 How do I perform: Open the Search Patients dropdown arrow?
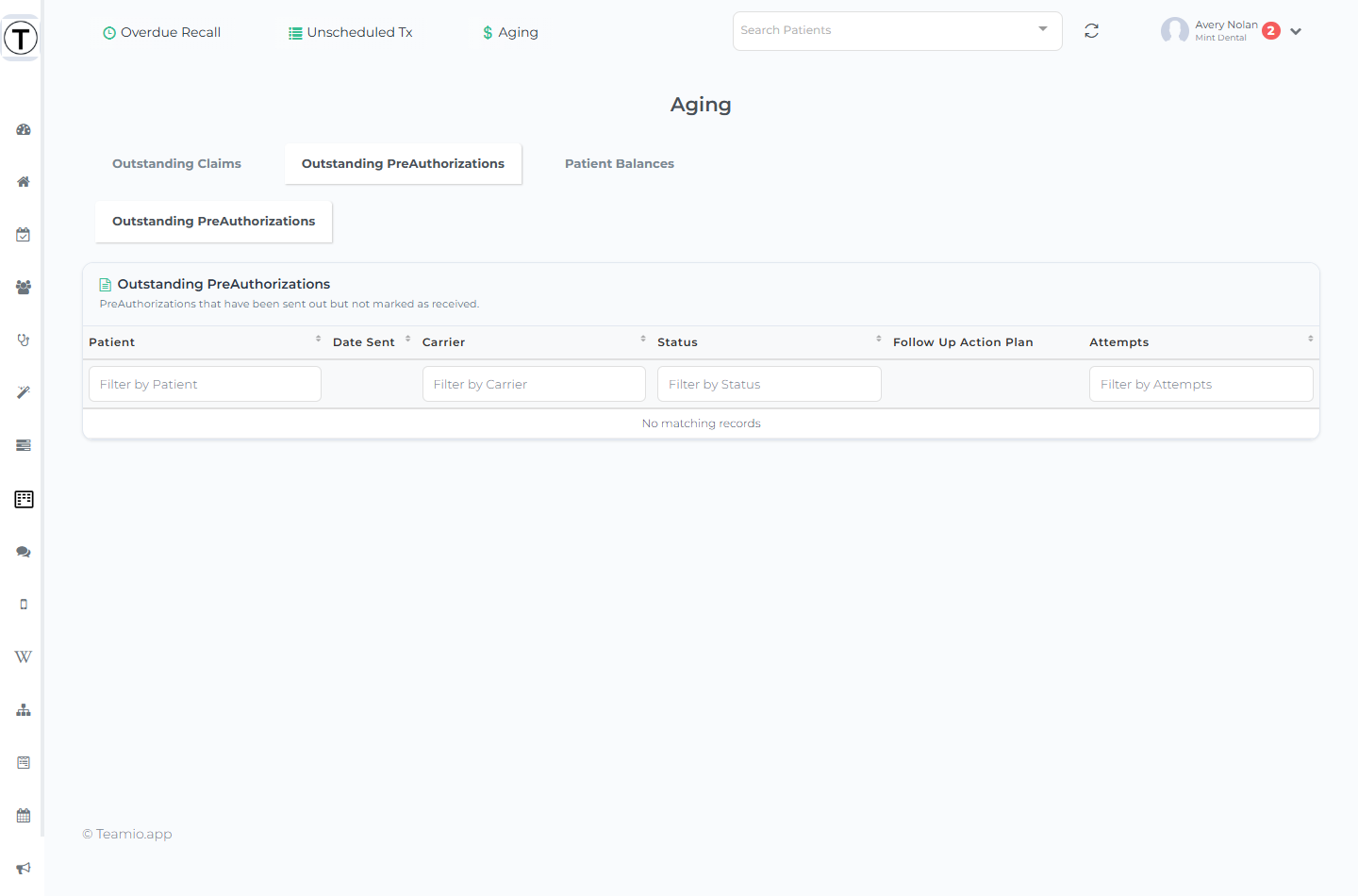pyautogui.click(x=1043, y=29)
